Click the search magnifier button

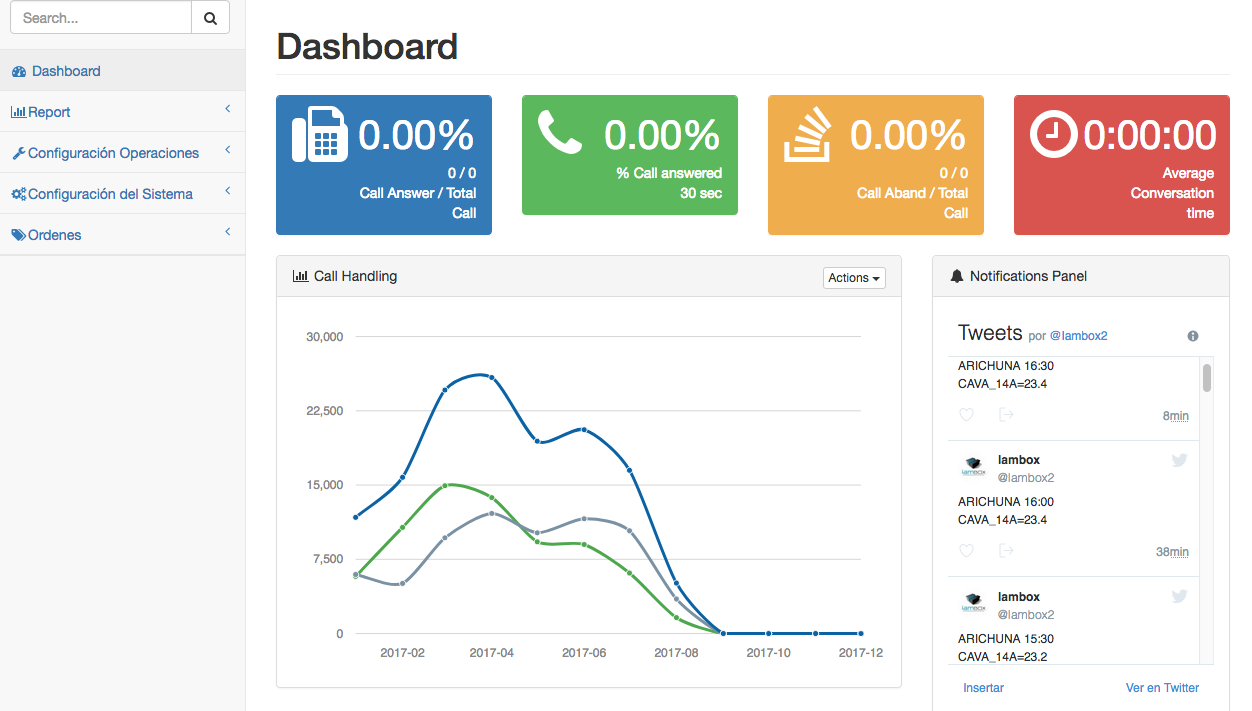pyautogui.click(x=210, y=18)
